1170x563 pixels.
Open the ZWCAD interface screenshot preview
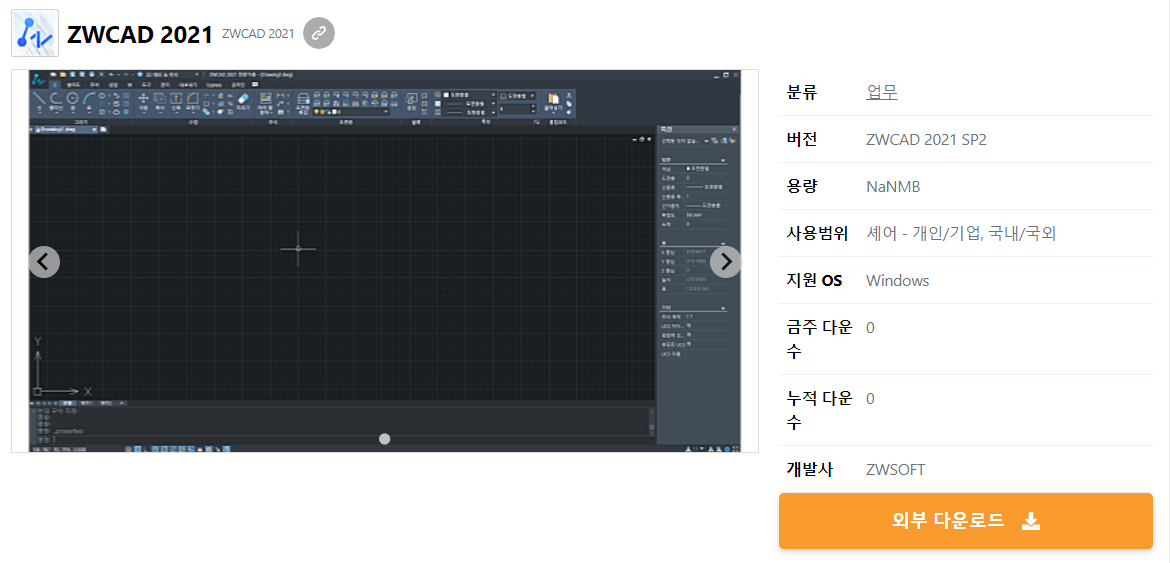click(384, 261)
